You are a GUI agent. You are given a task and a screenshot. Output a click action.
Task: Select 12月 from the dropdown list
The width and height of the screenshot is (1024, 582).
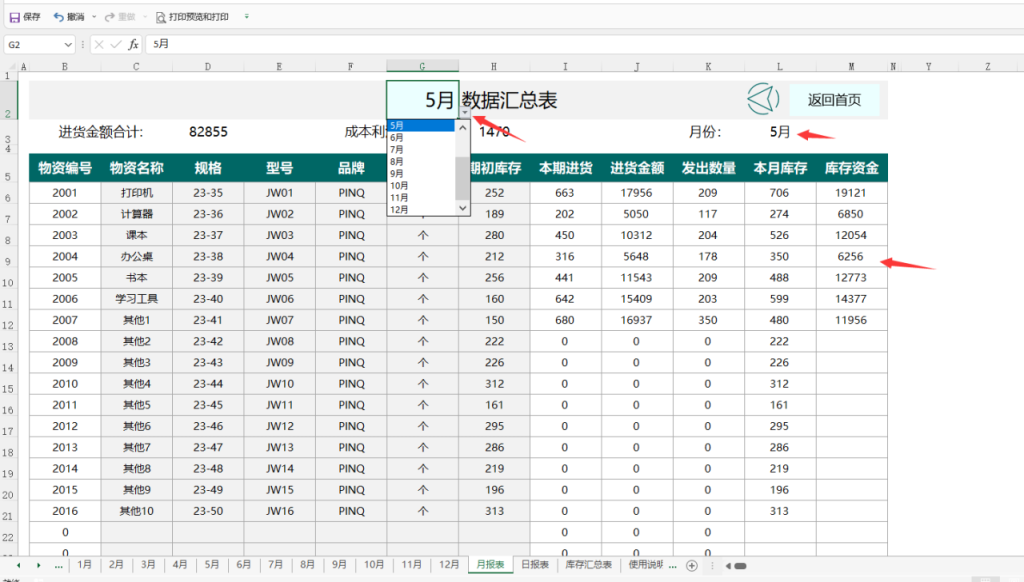421,210
